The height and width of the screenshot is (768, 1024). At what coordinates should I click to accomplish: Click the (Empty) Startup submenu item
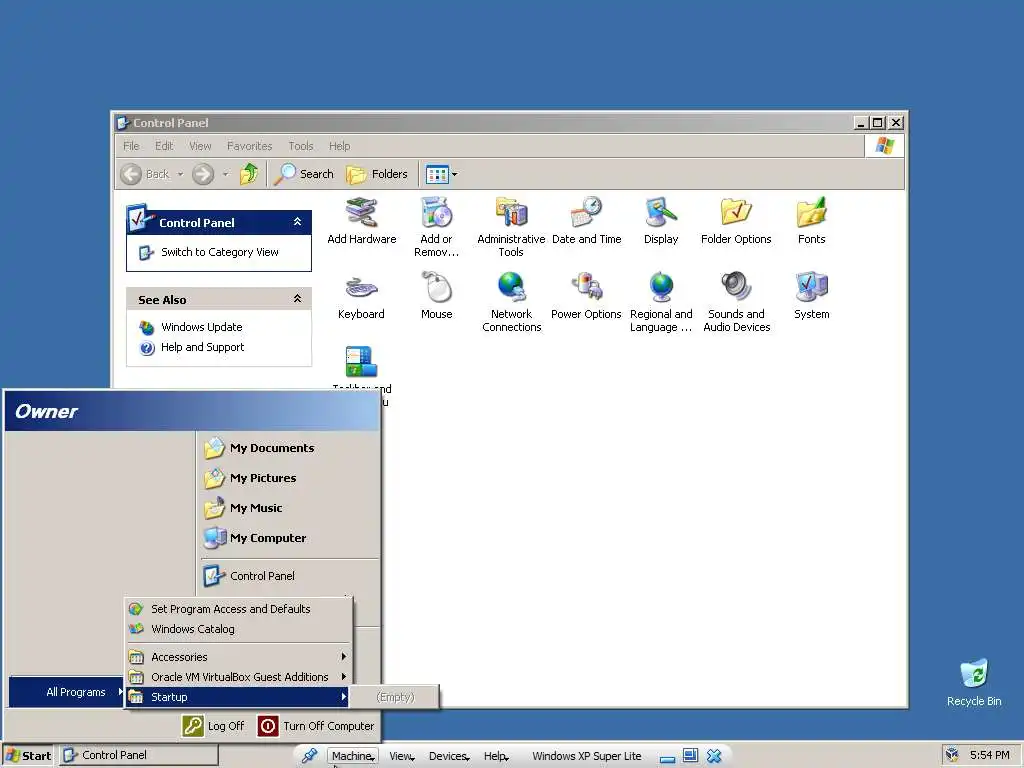point(394,697)
